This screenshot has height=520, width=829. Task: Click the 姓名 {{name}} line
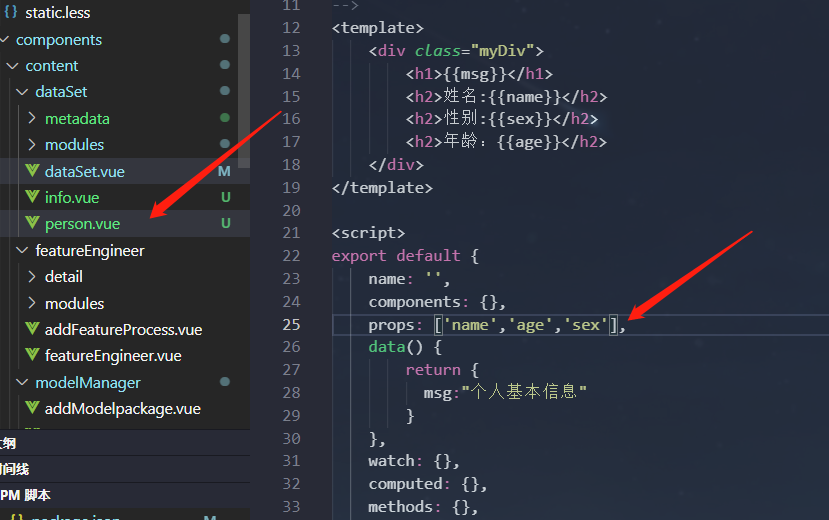(506, 97)
